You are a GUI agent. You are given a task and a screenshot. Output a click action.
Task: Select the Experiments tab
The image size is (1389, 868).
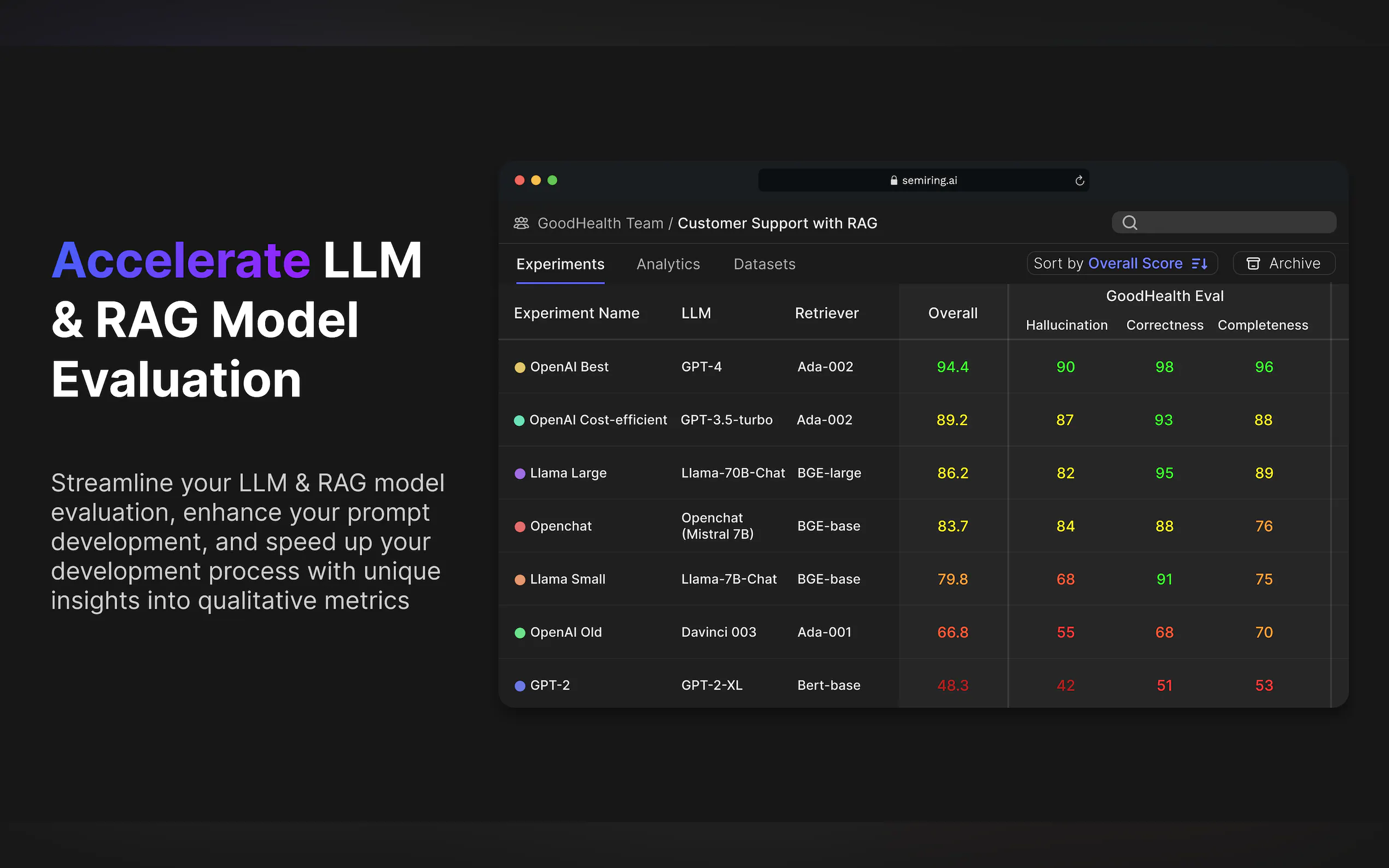pos(560,264)
